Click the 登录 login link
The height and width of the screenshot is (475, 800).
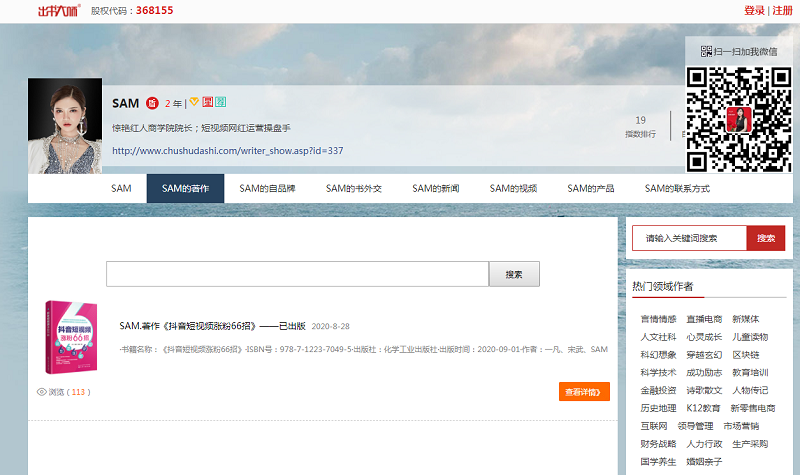[x=754, y=11]
